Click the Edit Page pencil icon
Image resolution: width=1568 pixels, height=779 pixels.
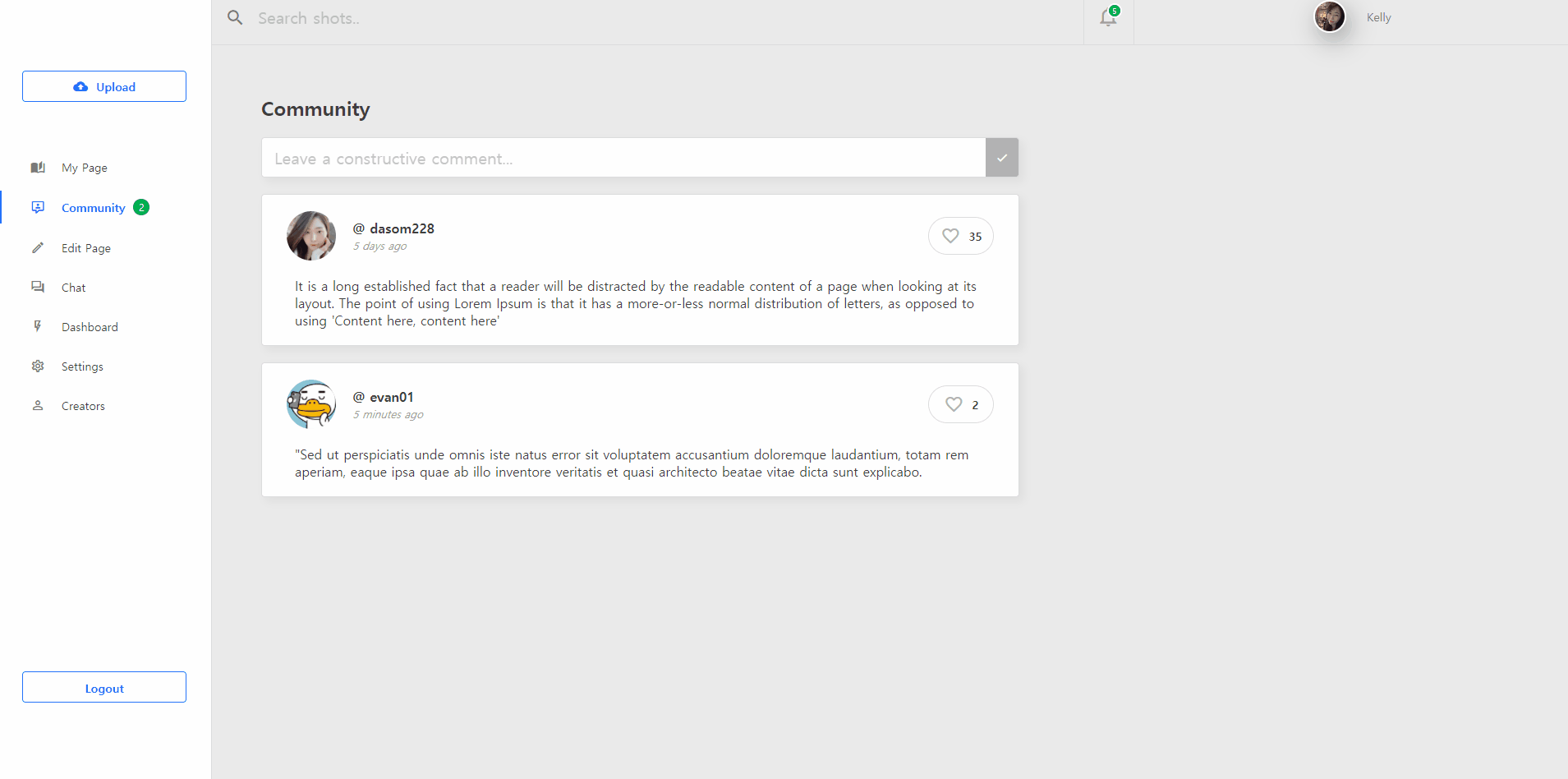38,247
